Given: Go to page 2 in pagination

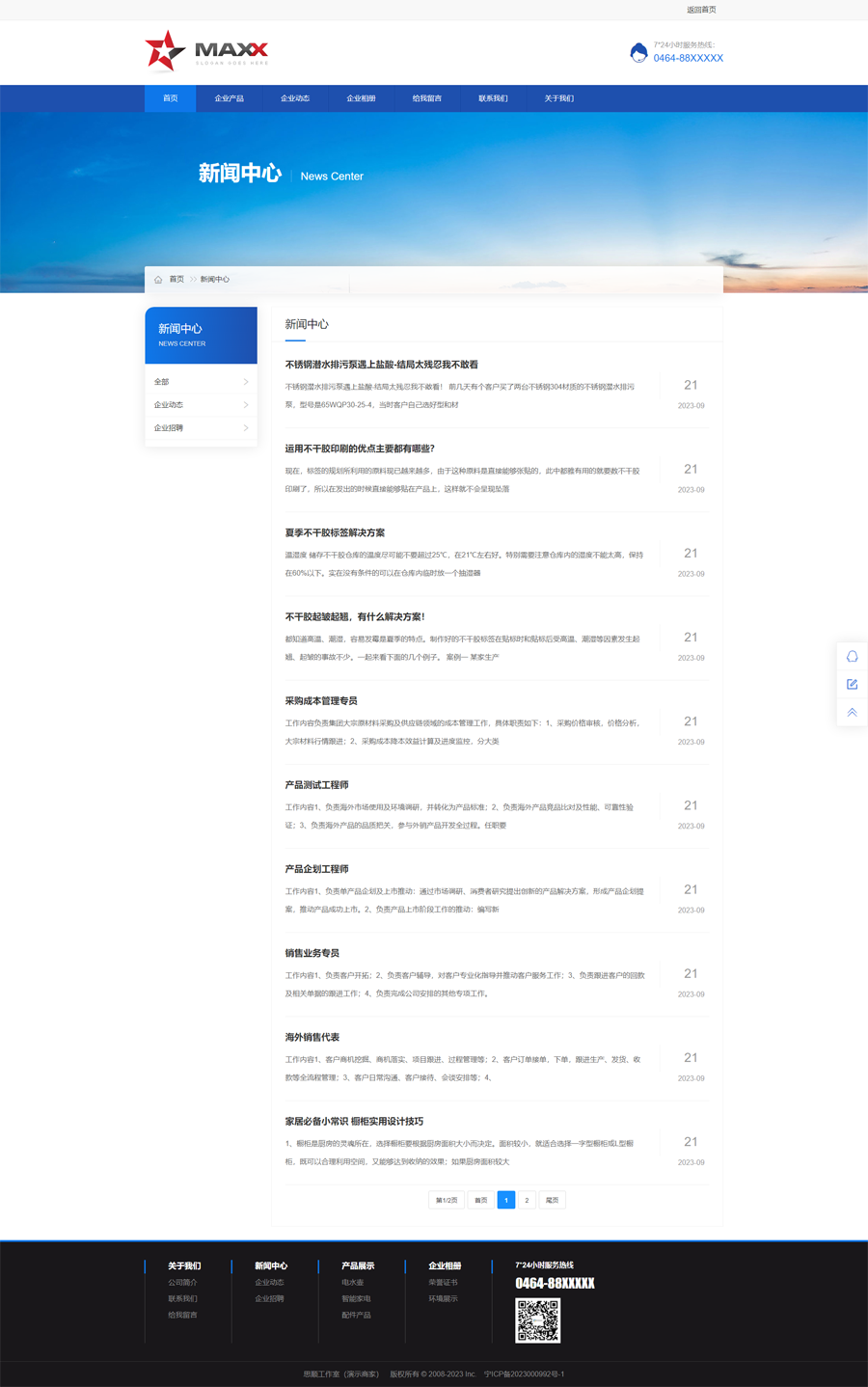Looking at the screenshot, I should tap(527, 1200).
